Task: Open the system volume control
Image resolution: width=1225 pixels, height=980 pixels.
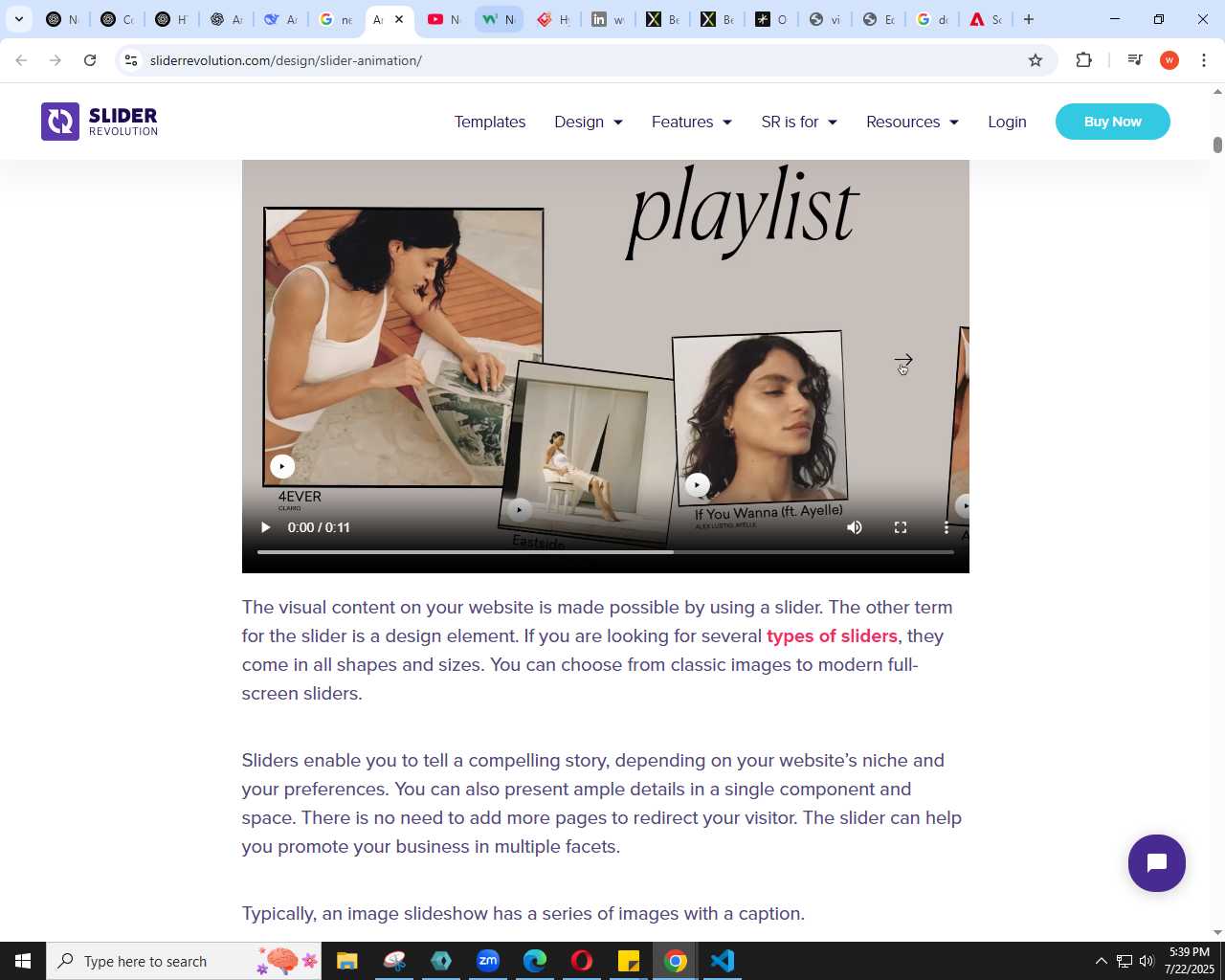Action: pyautogui.click(x=1147, y=961)
